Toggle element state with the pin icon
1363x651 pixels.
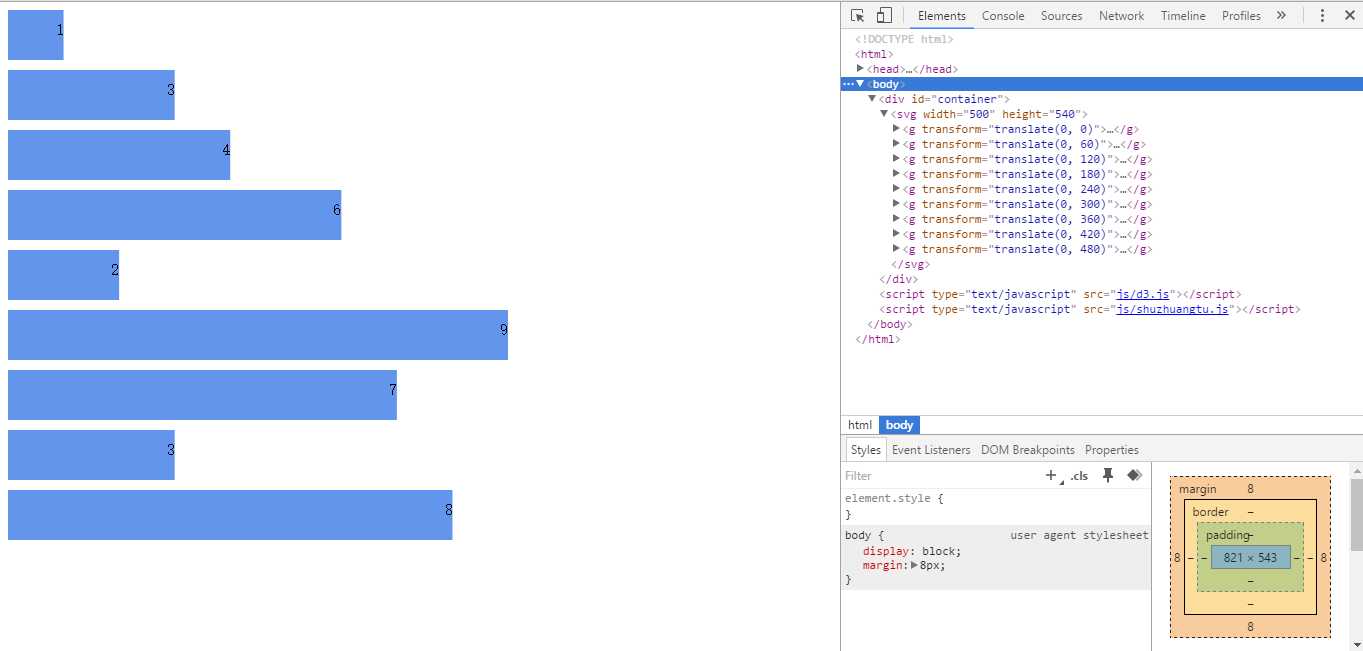(1108, 476)
